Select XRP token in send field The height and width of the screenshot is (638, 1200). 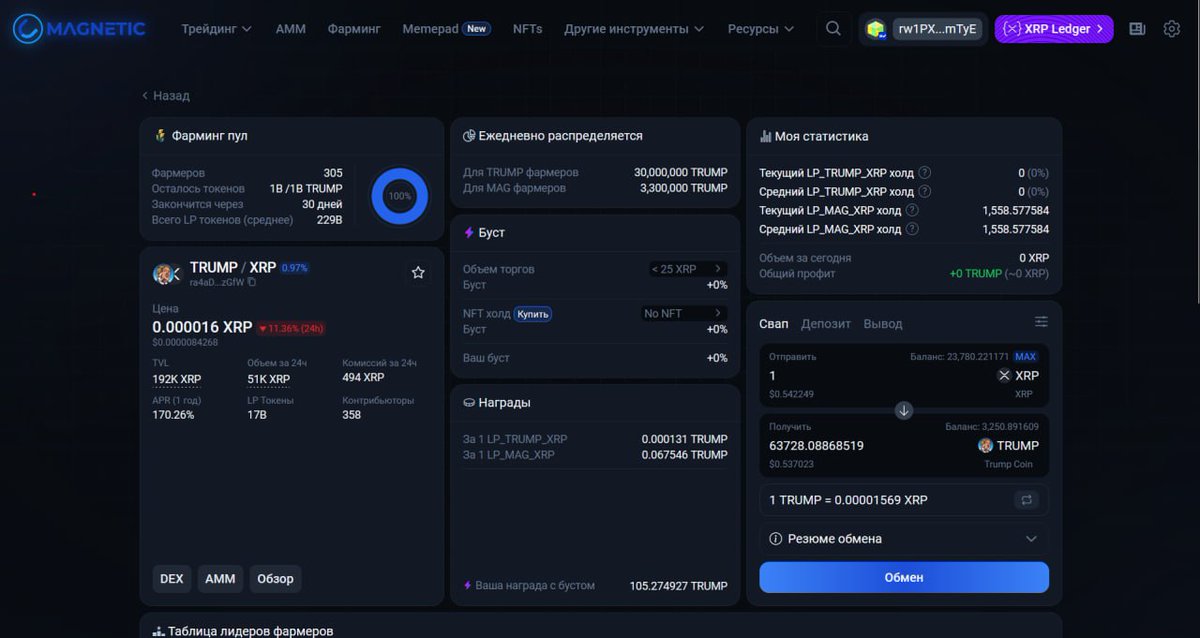pyautogui.click(x=1018, y=375)
